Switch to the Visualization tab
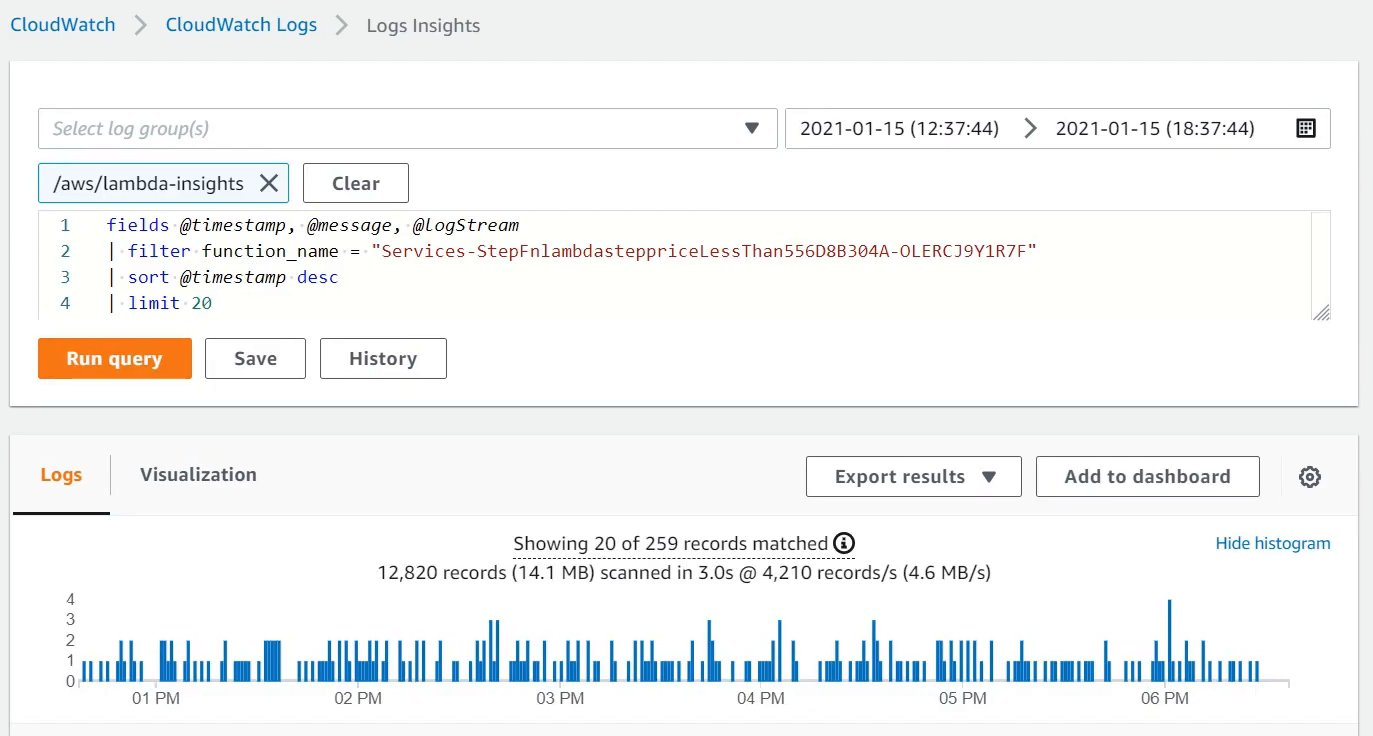1373x736 pixels. coord(198,474)
